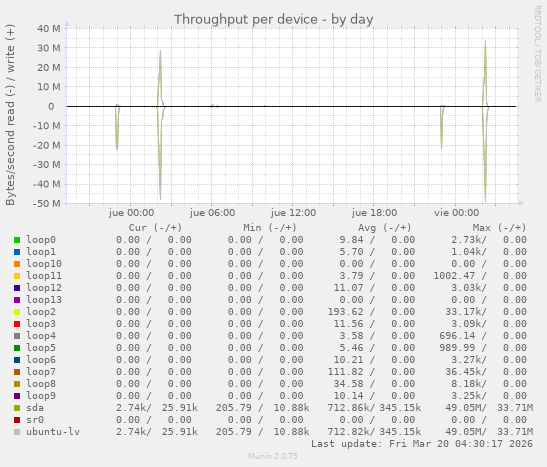Click the Cur (-/+) column header

(x=155, y=228)
